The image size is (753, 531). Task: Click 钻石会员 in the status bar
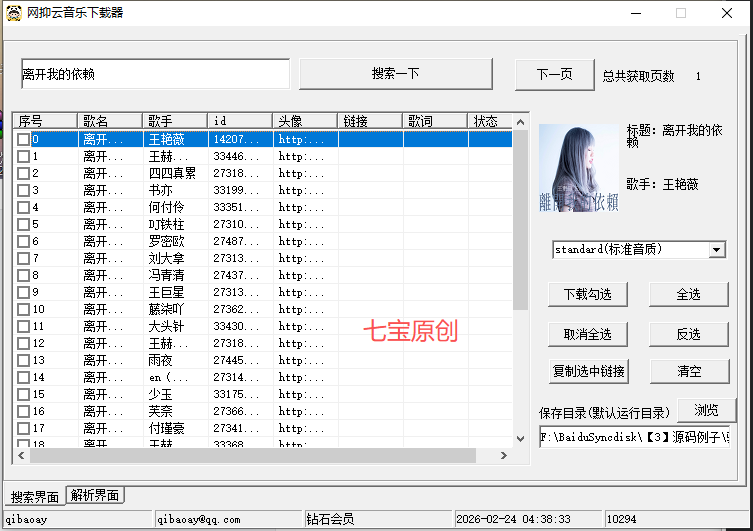click(330, 519)
